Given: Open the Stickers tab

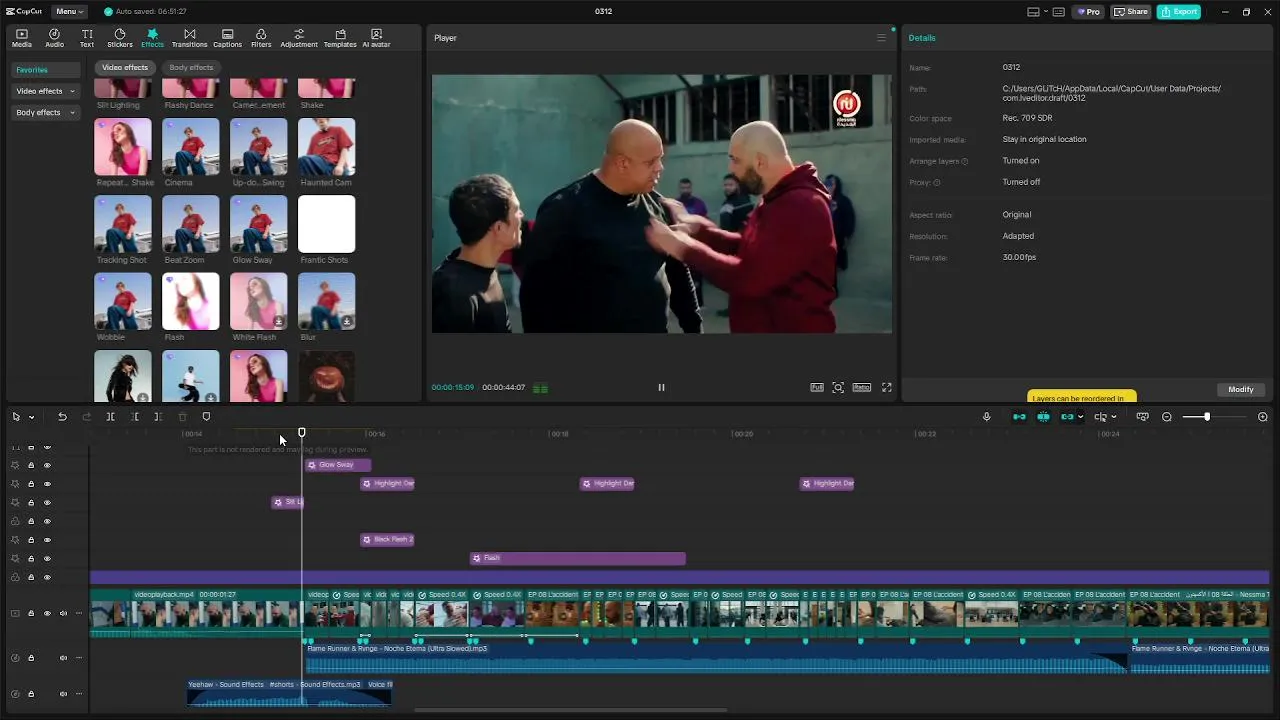Looking at the screenshot, I should click(119, 38).
